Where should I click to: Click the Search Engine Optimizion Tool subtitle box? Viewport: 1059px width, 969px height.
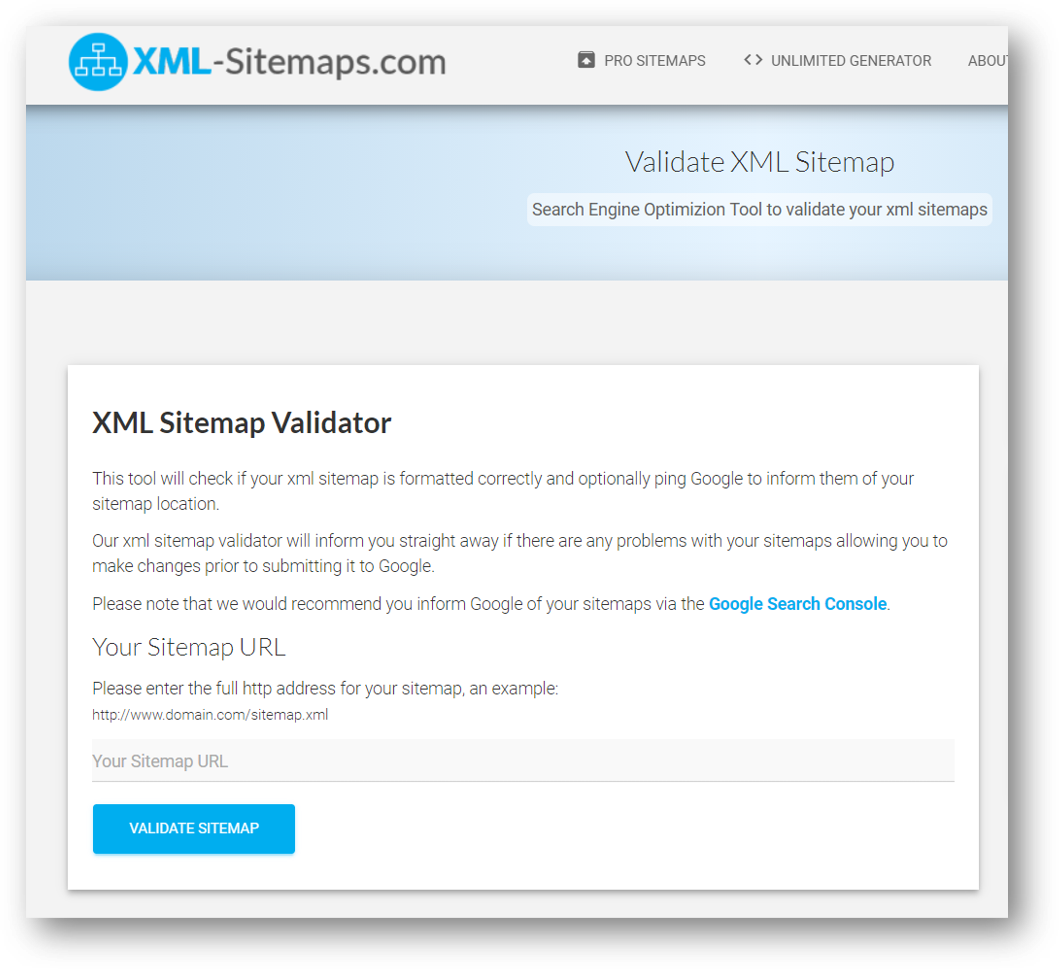coord(759,209)
